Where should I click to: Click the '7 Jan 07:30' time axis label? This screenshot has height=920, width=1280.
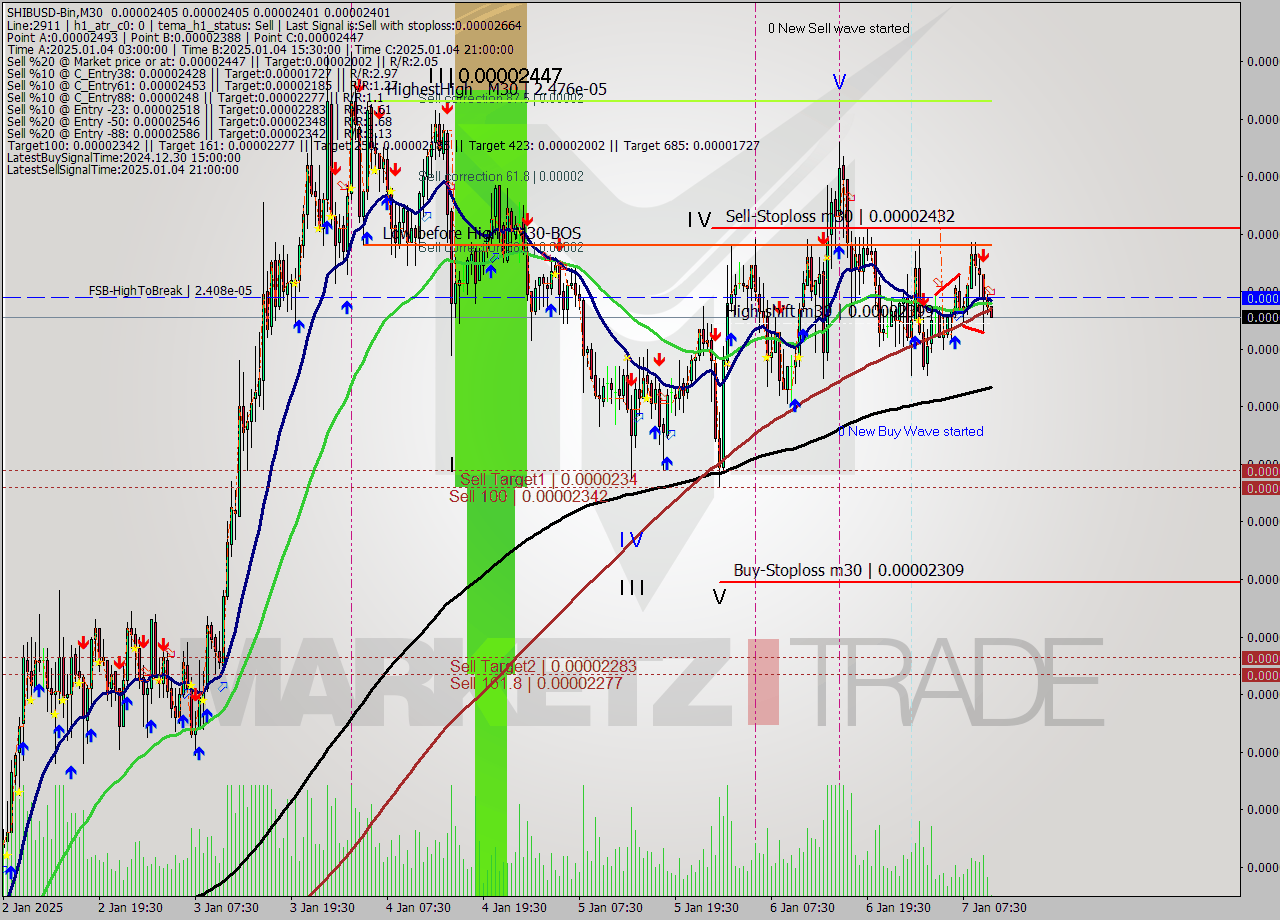[x=994, y=908]
